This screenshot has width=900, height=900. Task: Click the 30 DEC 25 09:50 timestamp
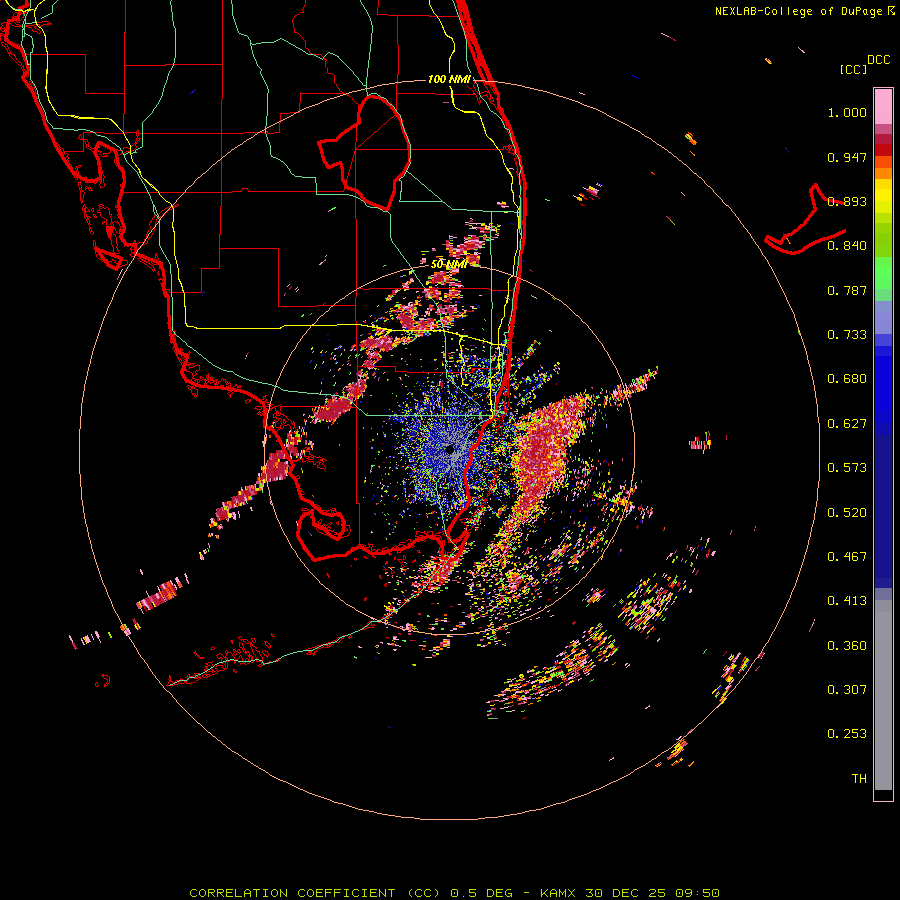click(653, 893)
